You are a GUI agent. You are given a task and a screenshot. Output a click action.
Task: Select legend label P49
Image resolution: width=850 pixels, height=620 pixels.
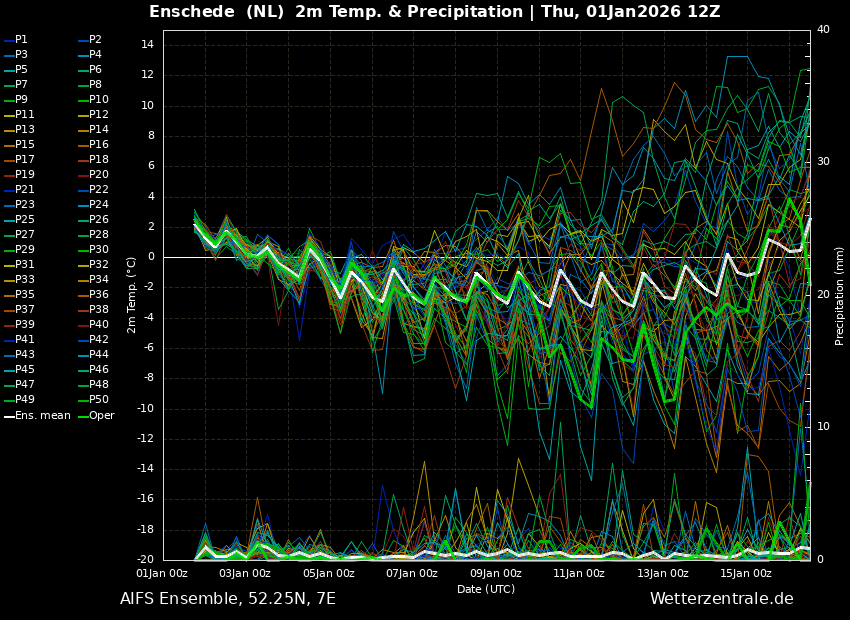pos(25,399)
